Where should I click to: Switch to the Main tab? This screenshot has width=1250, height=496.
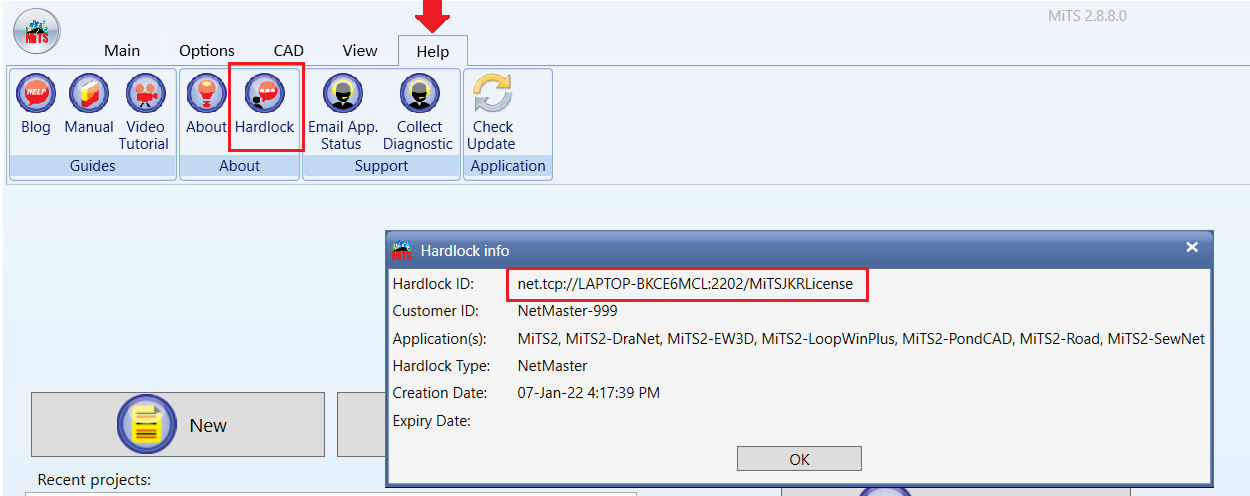click(122, 50)
